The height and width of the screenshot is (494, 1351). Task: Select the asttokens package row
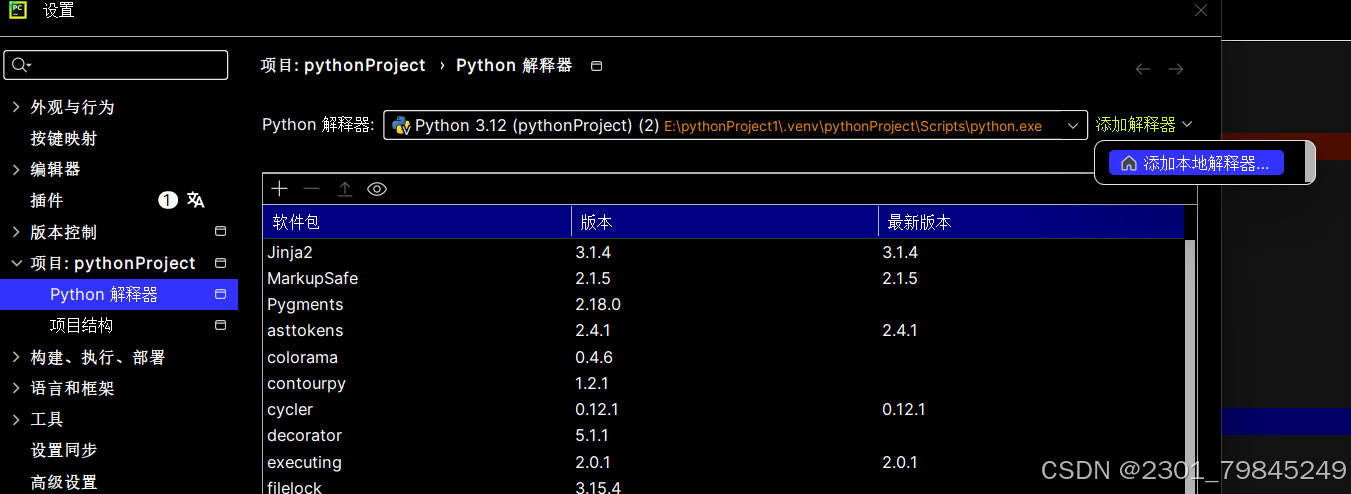coord(723,330)
